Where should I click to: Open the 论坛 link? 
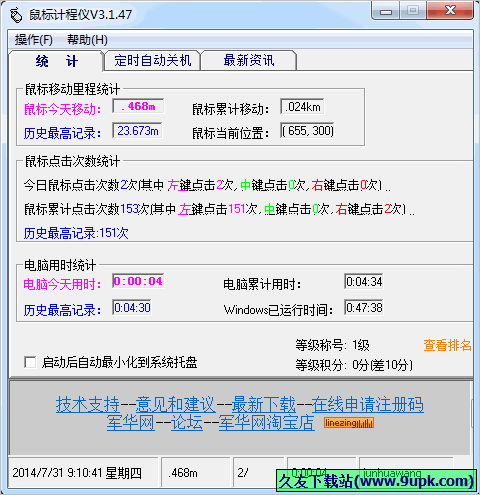tap(187, 423)
